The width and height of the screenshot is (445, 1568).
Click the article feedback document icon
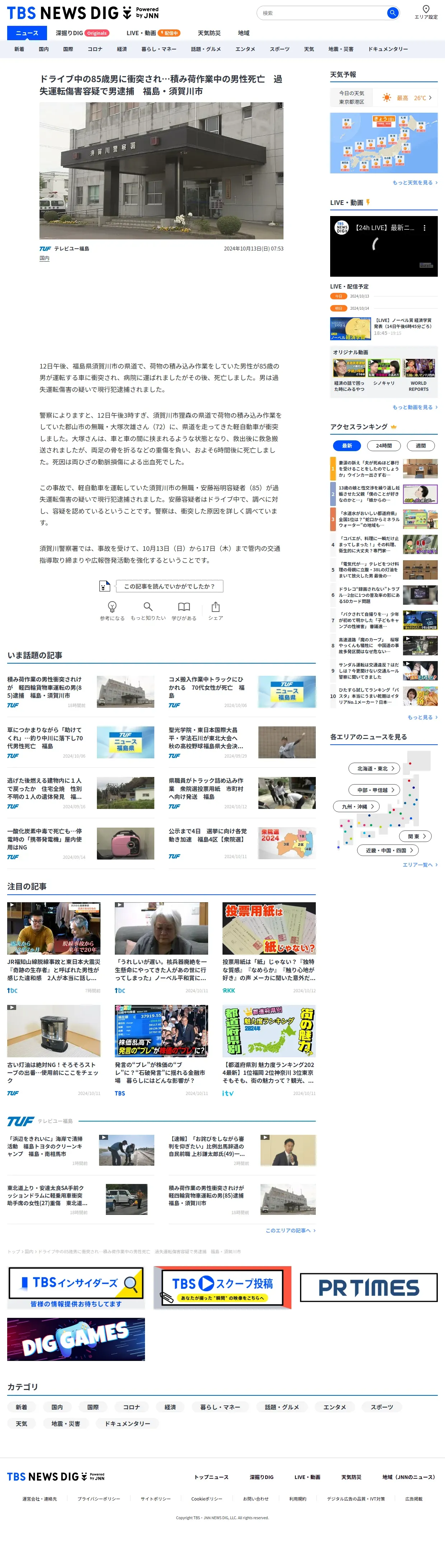(x=105, y=586)
